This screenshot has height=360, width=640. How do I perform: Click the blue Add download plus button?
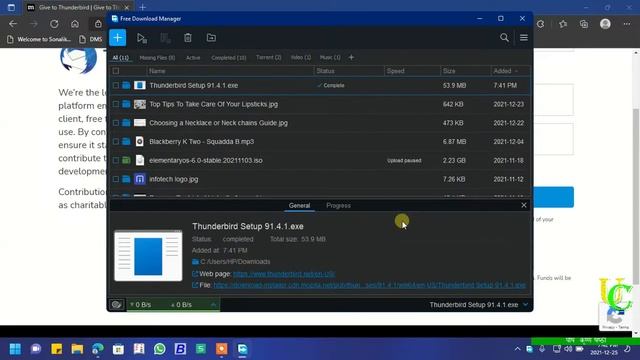tap(118, 38)
